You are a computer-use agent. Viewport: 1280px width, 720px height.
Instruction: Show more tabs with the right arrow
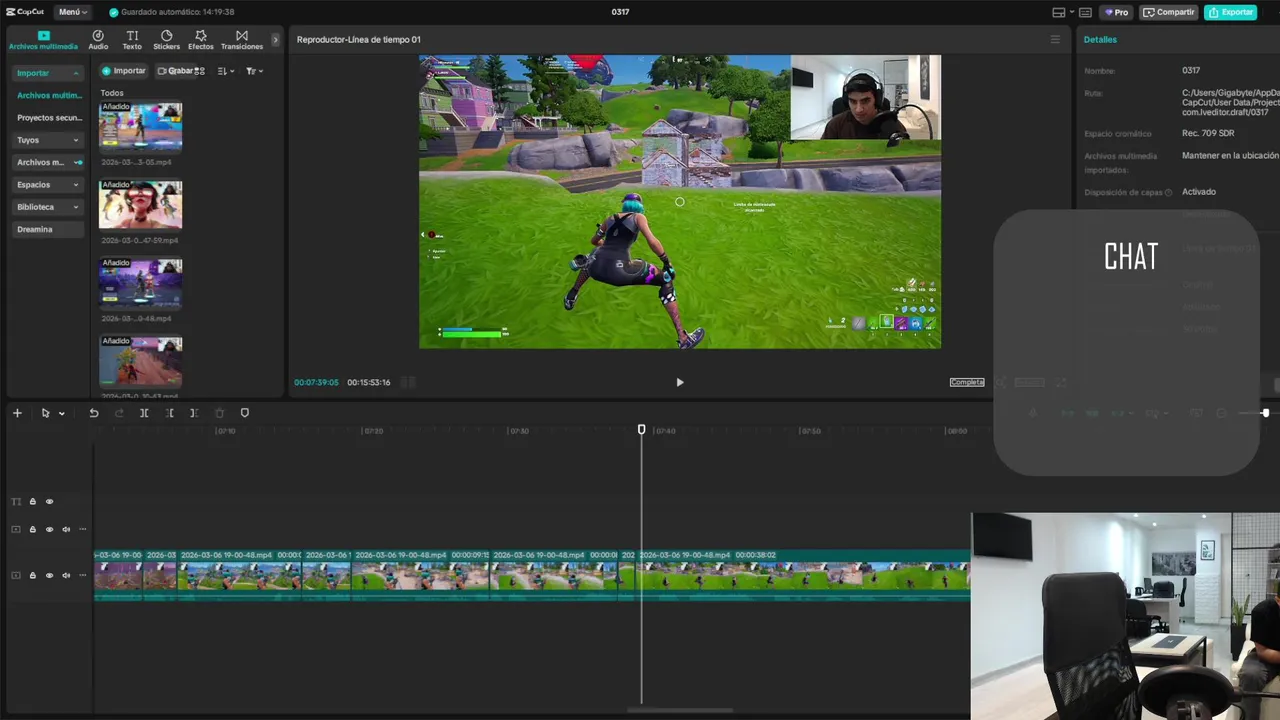coord(275,40)
